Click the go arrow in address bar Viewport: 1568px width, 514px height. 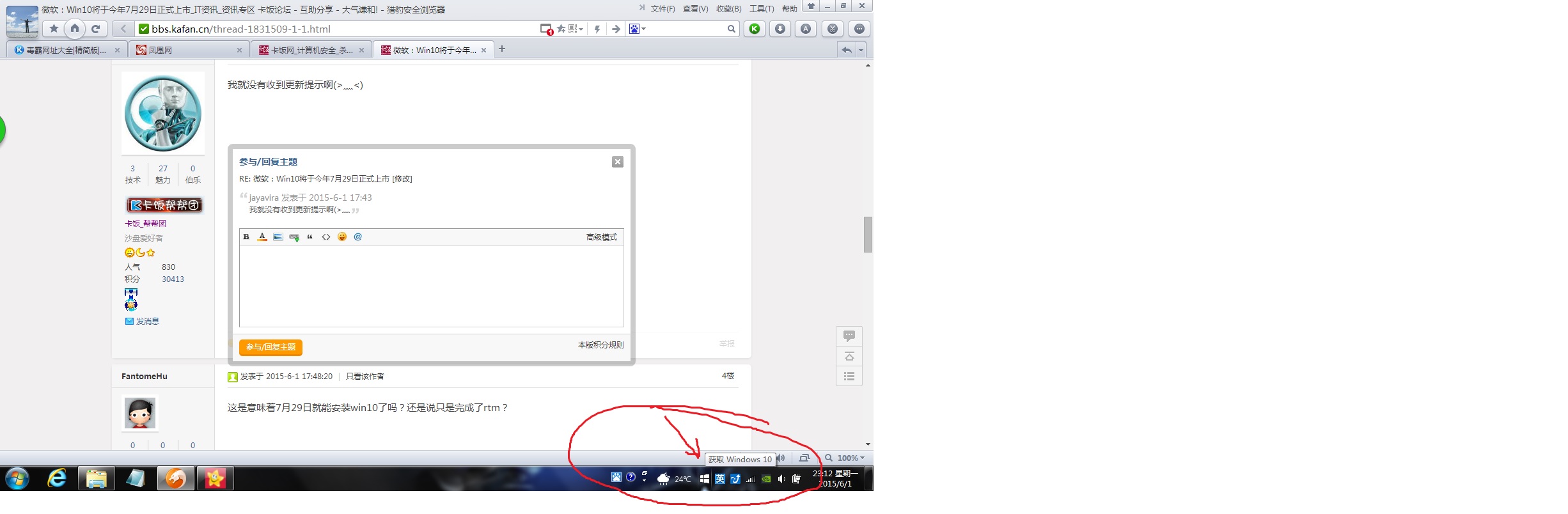616,29
